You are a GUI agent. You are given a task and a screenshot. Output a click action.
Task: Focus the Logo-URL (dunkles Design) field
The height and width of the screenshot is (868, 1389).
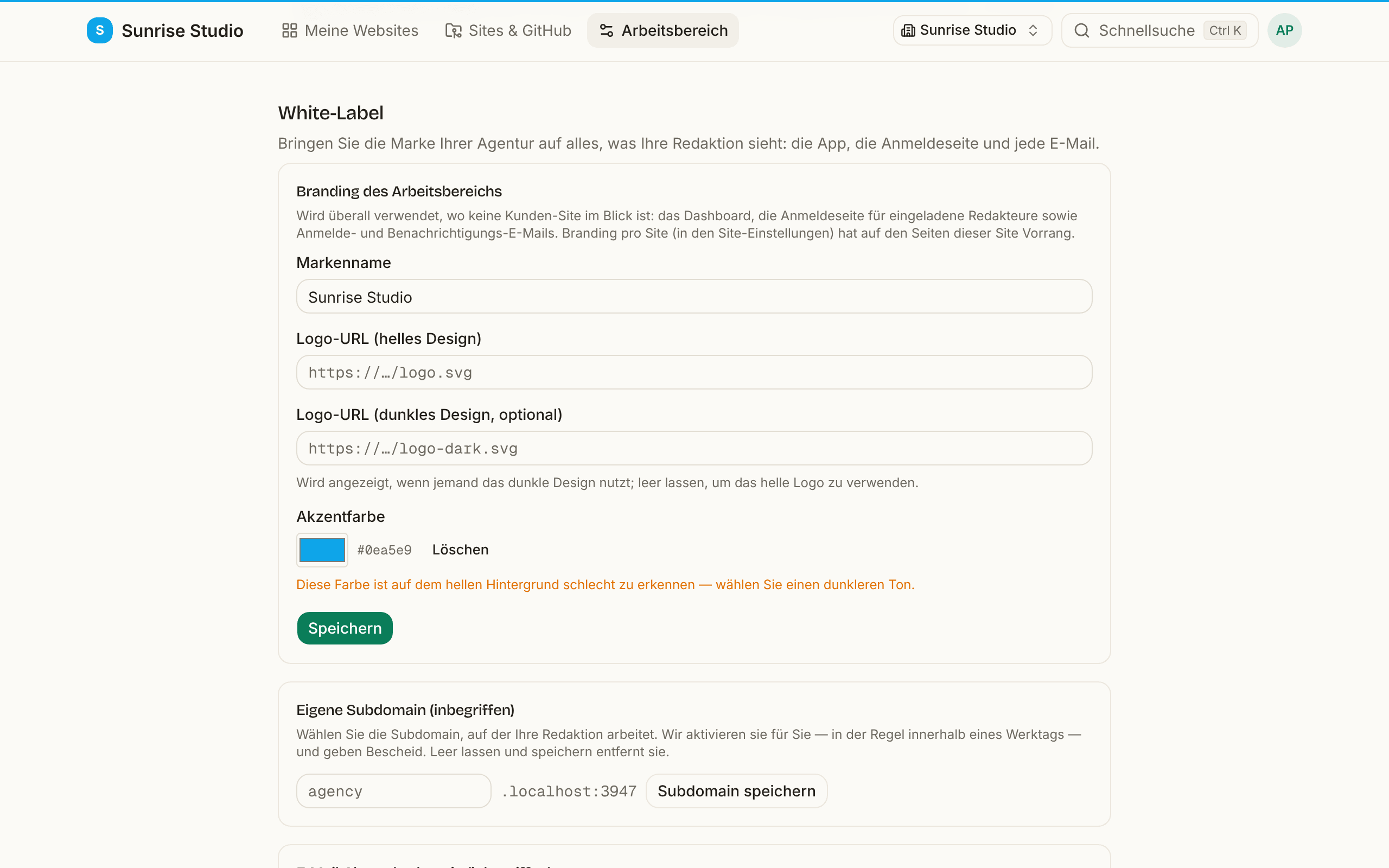(694, 448)
